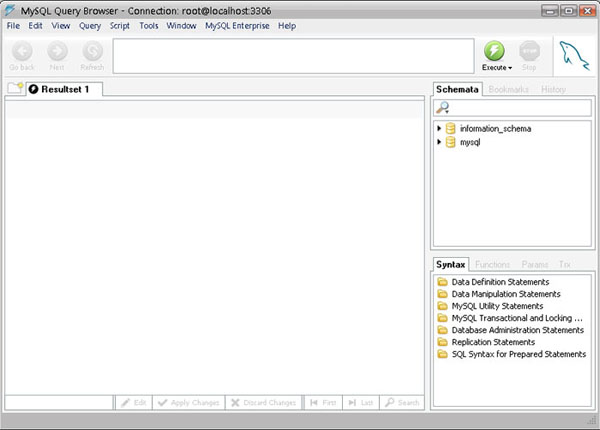Click the Search button in resultset bar
This screenshot has width=600, height=430.
[x=402, y=402]
